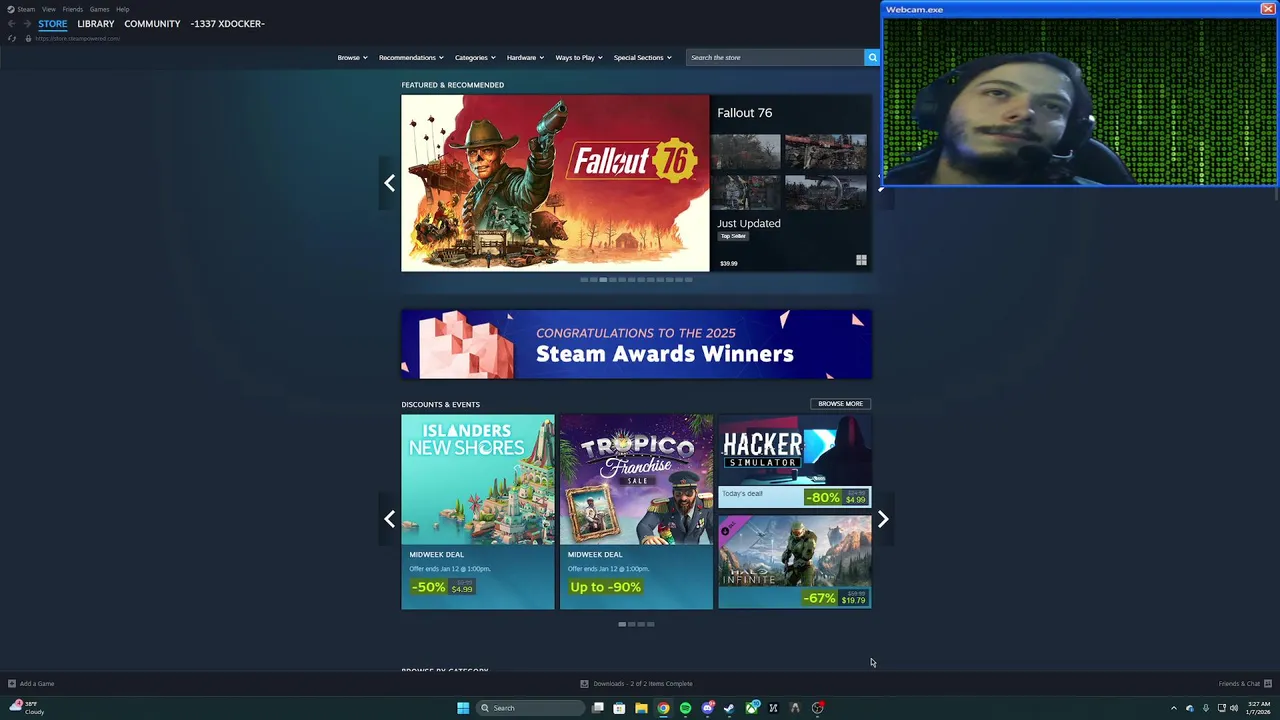Click the Fallout 76 $39.99 price
Image resolution: width=1280 pixels, height=720 pixels.
[729, 264]
